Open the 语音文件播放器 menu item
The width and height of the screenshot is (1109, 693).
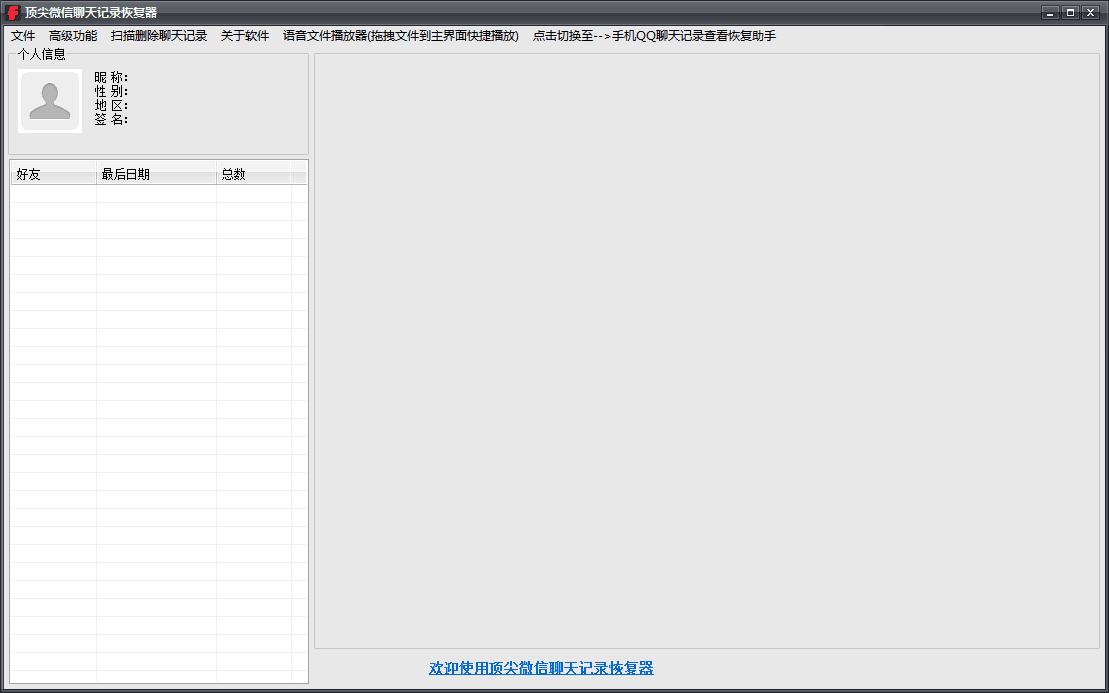click(401, 36)
